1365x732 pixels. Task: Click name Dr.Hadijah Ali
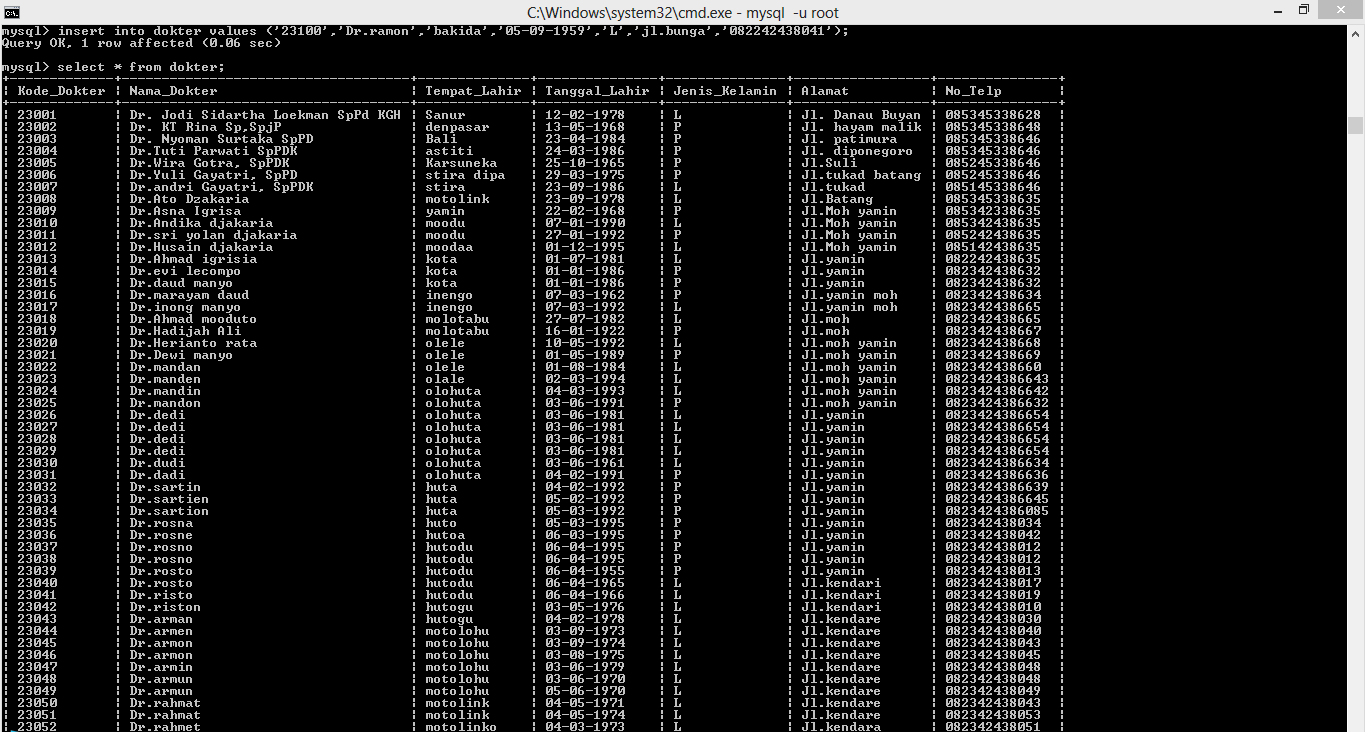tap(185, 331)
